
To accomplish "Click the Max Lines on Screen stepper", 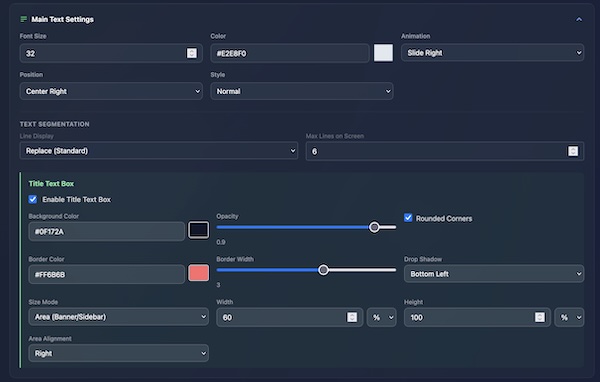I will click(573, 151).
